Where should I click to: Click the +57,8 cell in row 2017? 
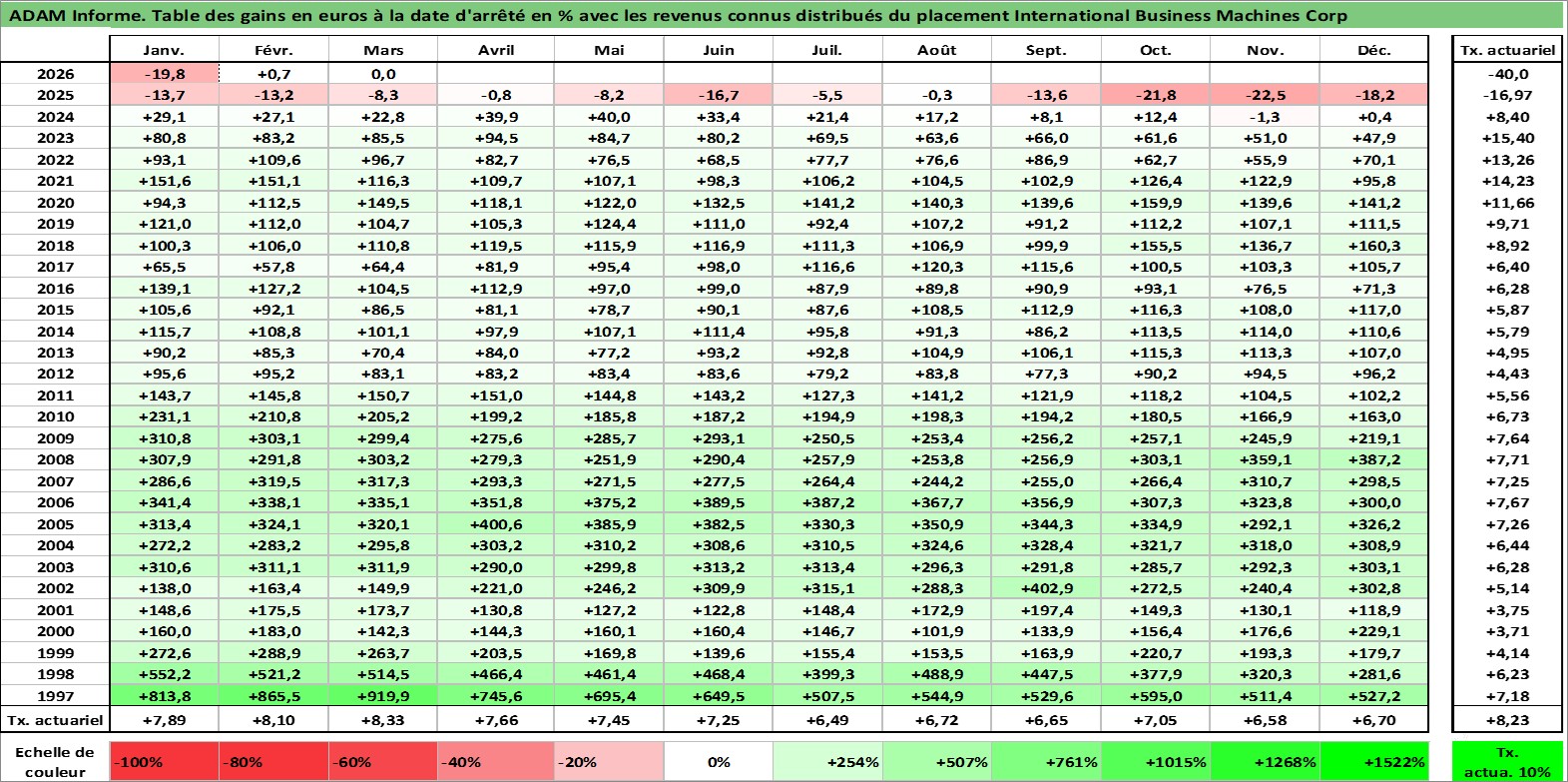(x=273, y=267)
